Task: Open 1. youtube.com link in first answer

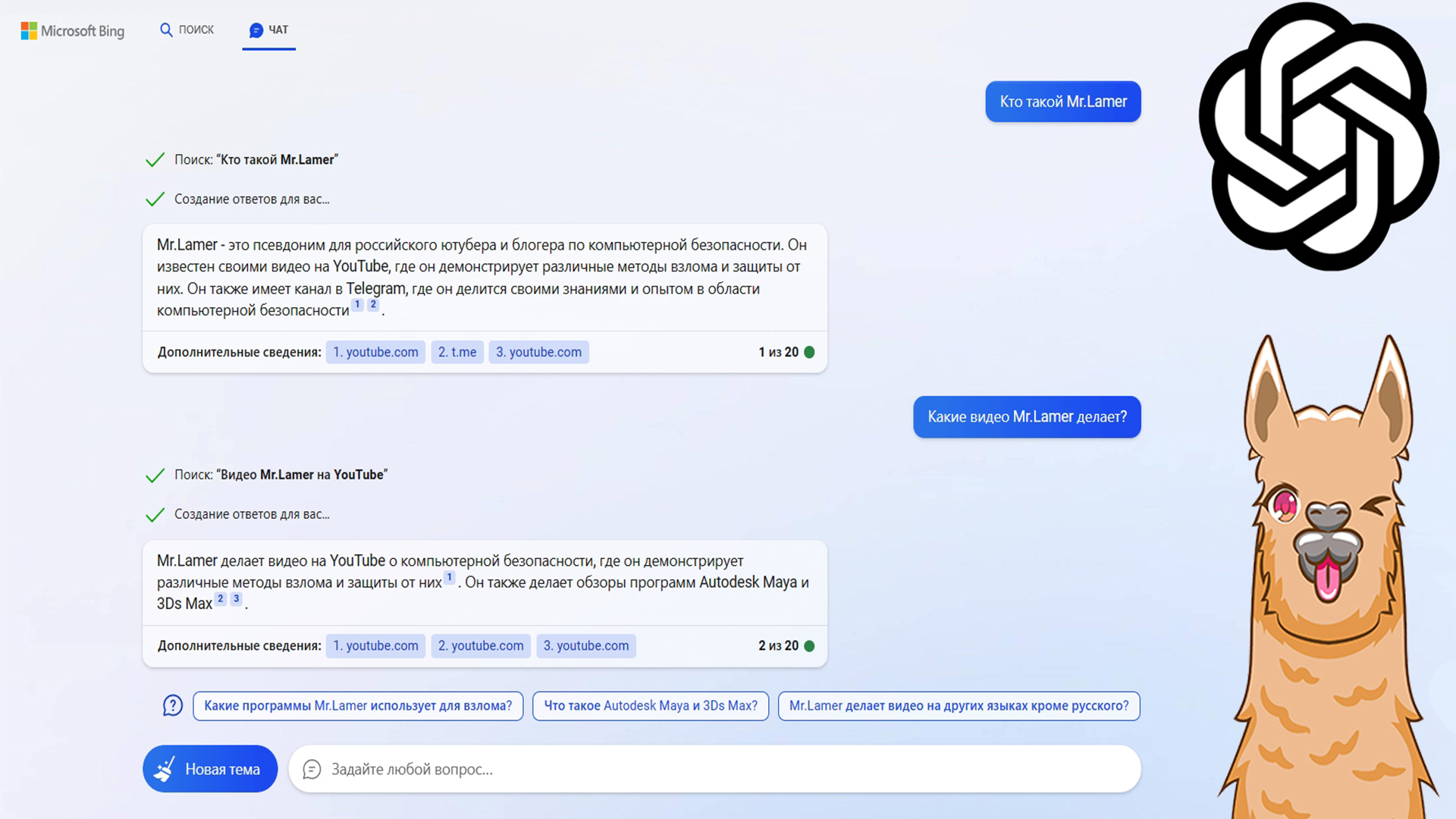Action: click(x=375, y=352)
